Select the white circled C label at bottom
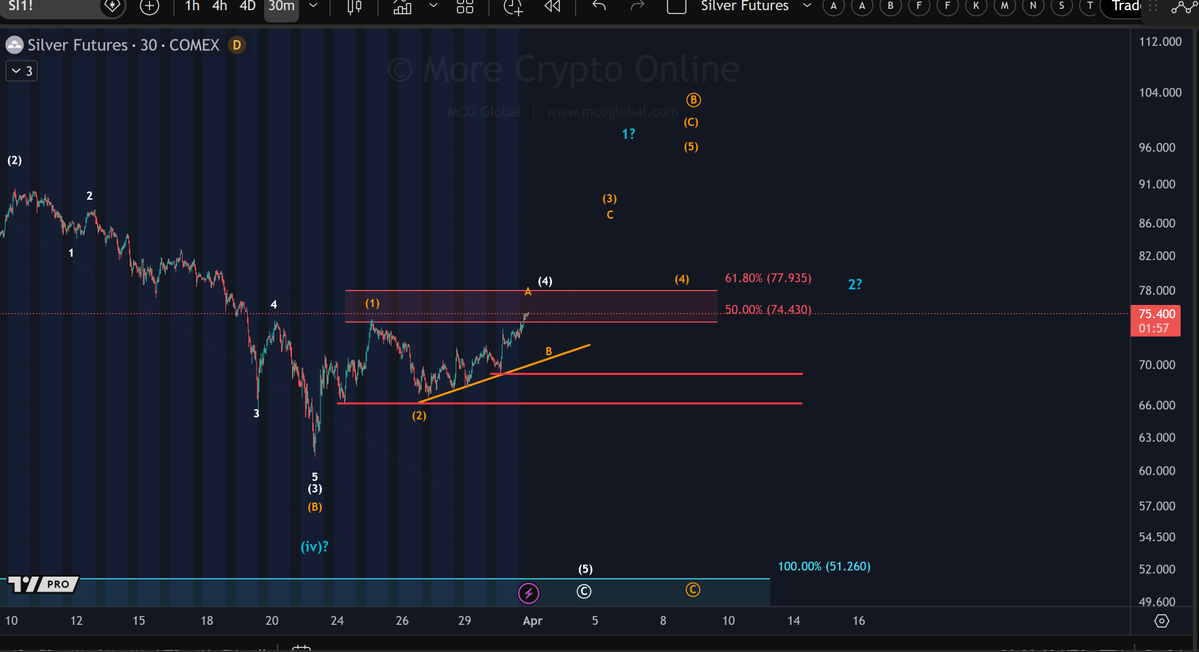 (583, 592)
